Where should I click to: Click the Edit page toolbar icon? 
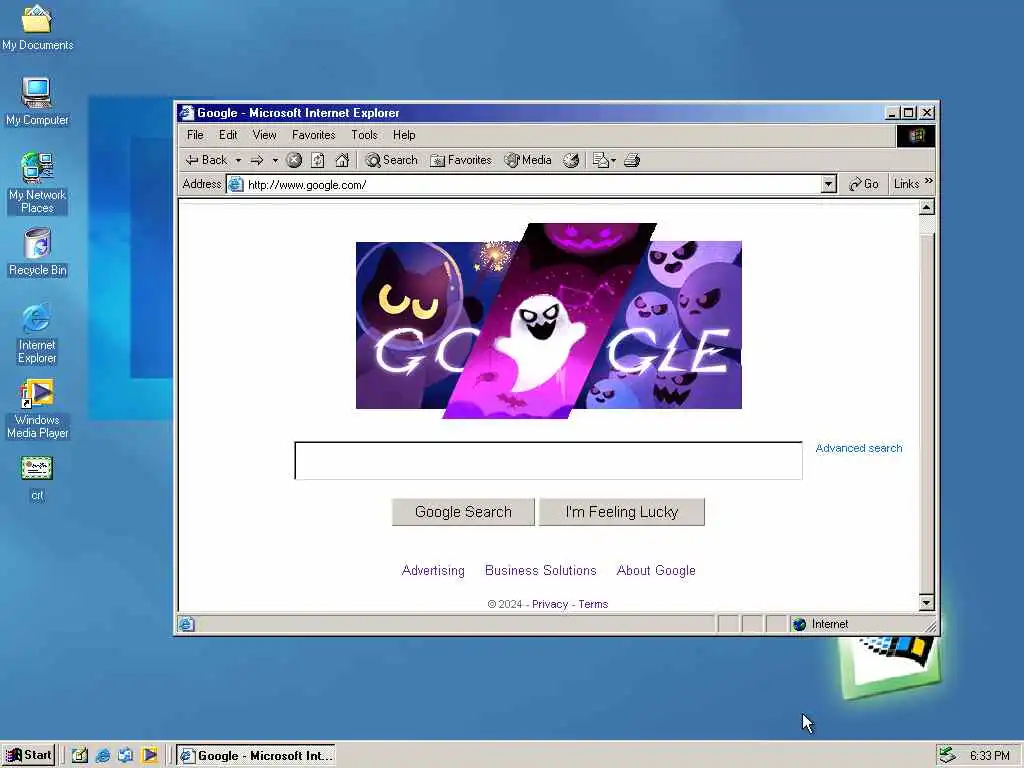(600, 160)
